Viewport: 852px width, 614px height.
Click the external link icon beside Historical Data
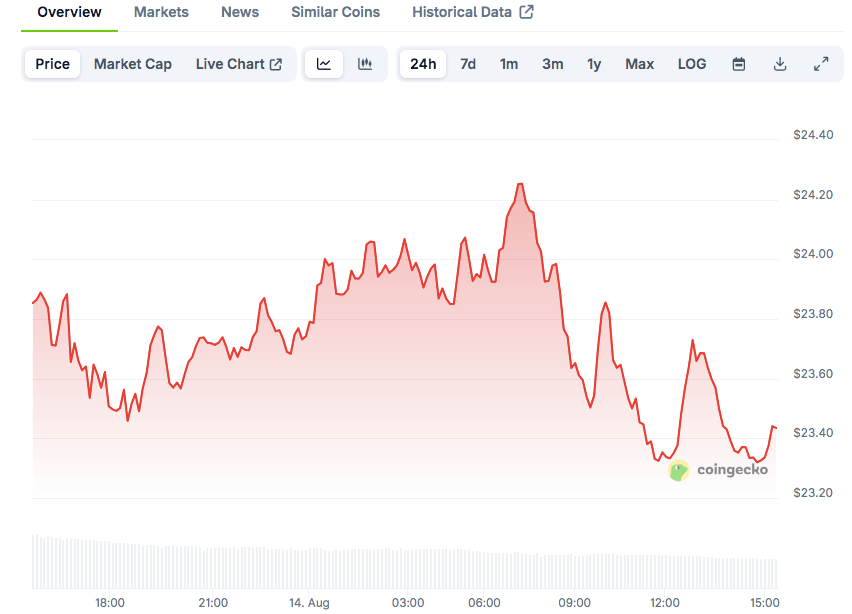pyautogui.click(x=526, y=12)
